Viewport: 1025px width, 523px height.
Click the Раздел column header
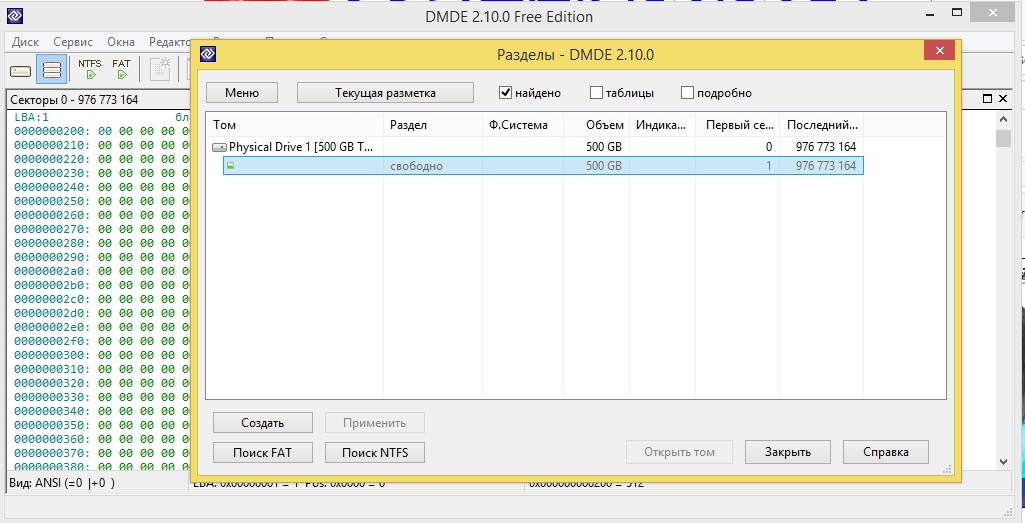pyautogui.click(x=433, y=125)
